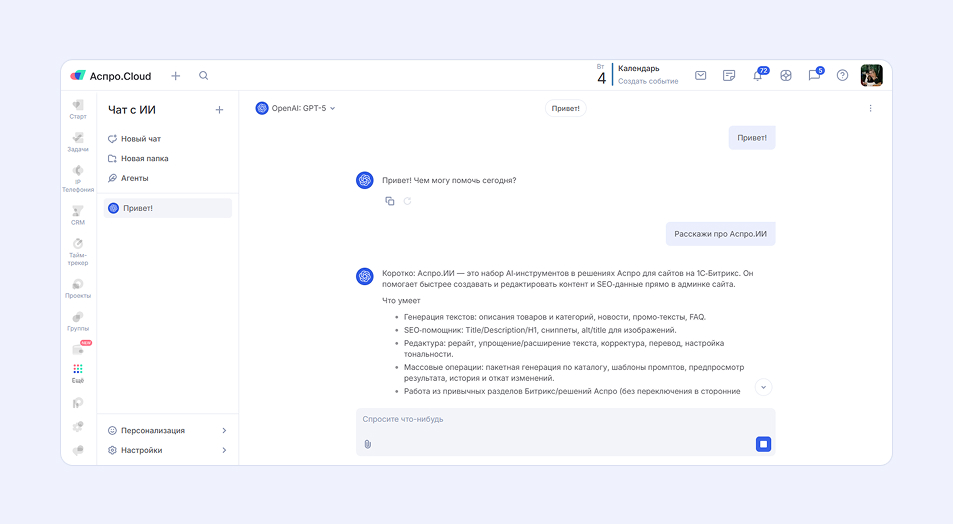Open Группы in the left sidebar
This screenshot has height=524, width=953.
tap(78, 322)
